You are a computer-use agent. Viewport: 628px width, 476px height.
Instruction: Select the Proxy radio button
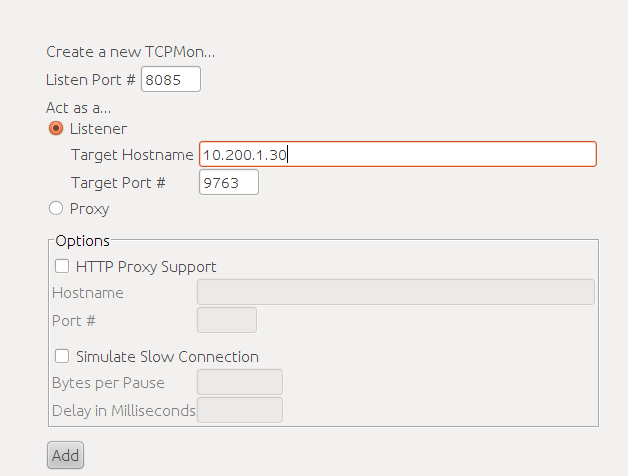(56, 208)
